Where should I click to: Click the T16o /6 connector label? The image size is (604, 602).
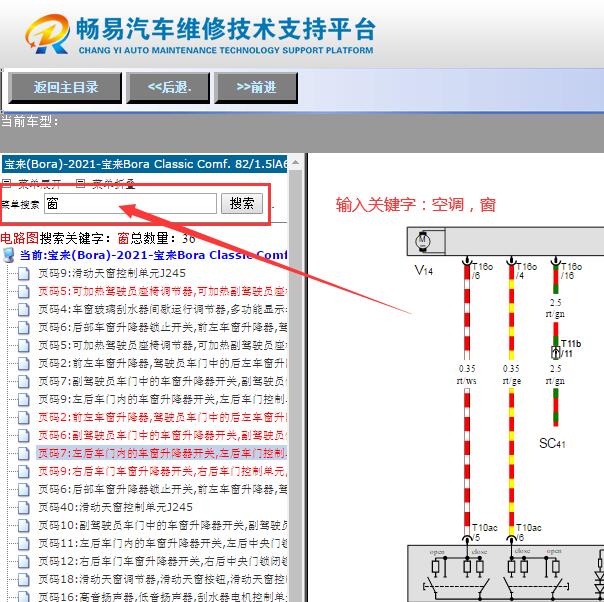[x=482, y=270]
